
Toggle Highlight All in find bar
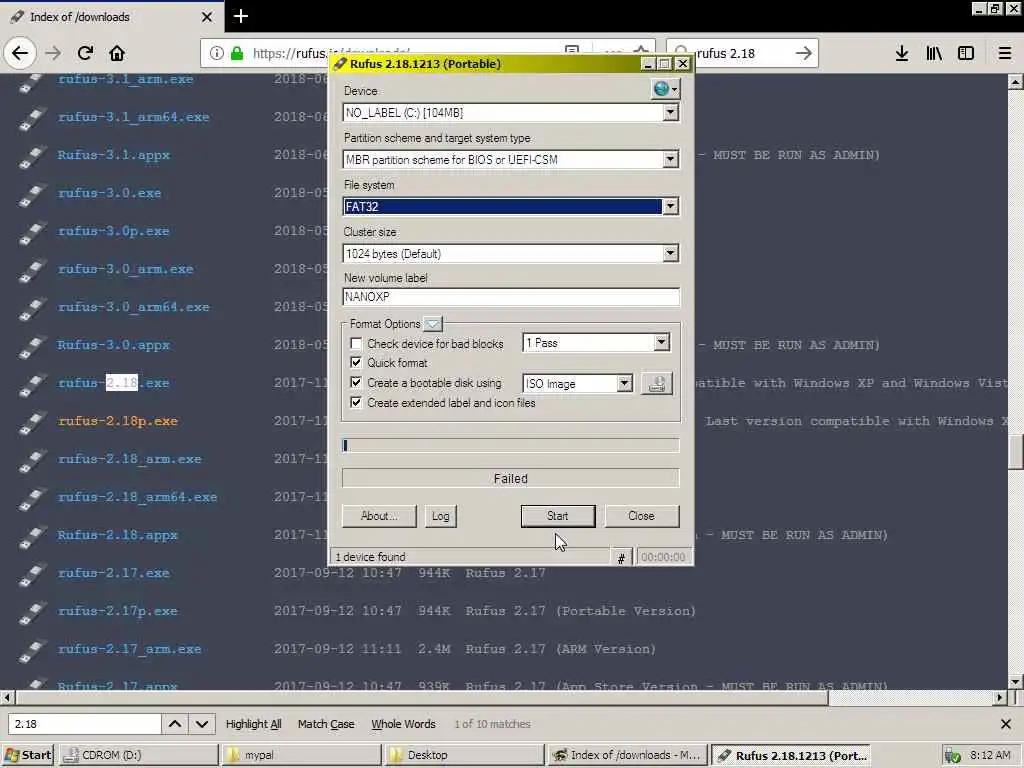pos(253,724)
